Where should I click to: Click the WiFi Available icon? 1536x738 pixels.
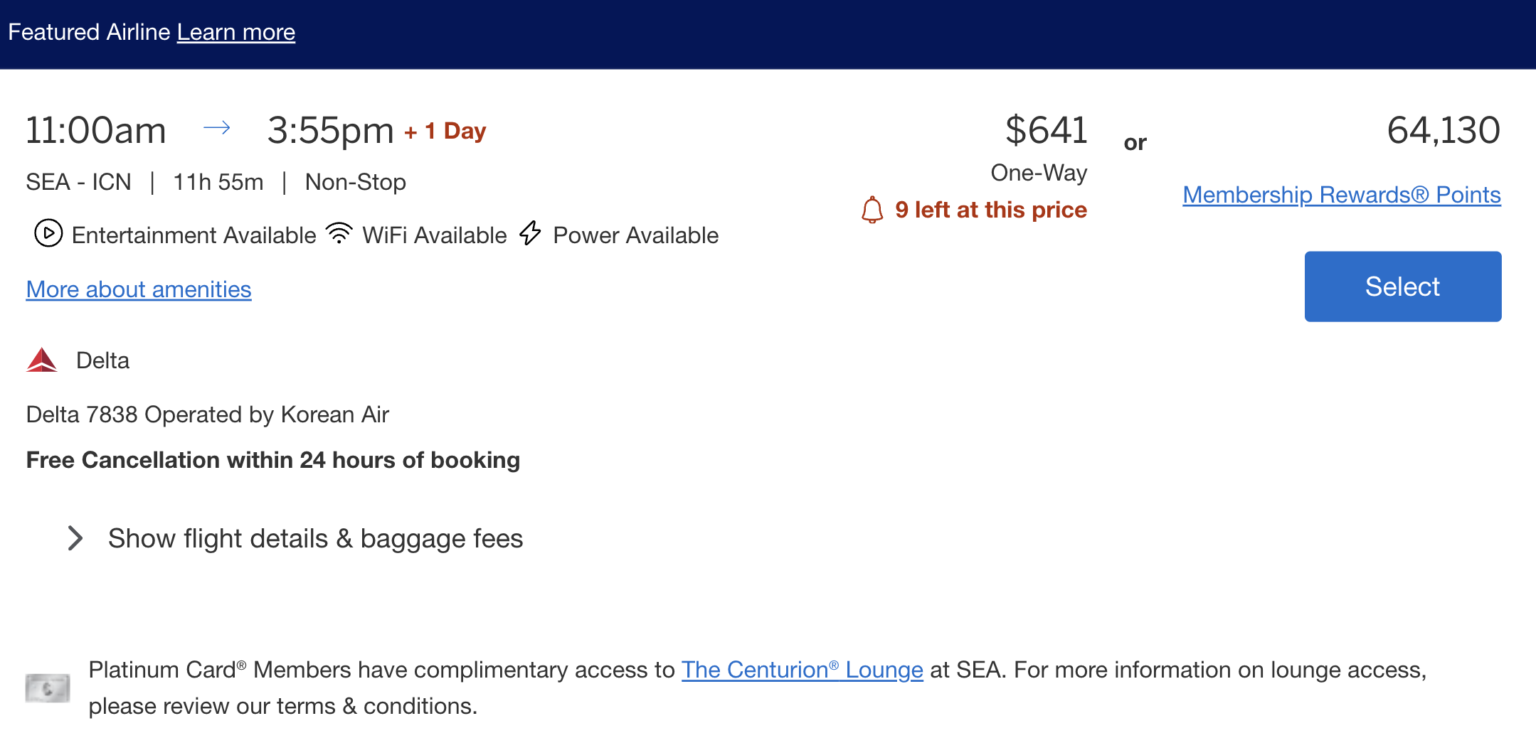tap(340, 233)
